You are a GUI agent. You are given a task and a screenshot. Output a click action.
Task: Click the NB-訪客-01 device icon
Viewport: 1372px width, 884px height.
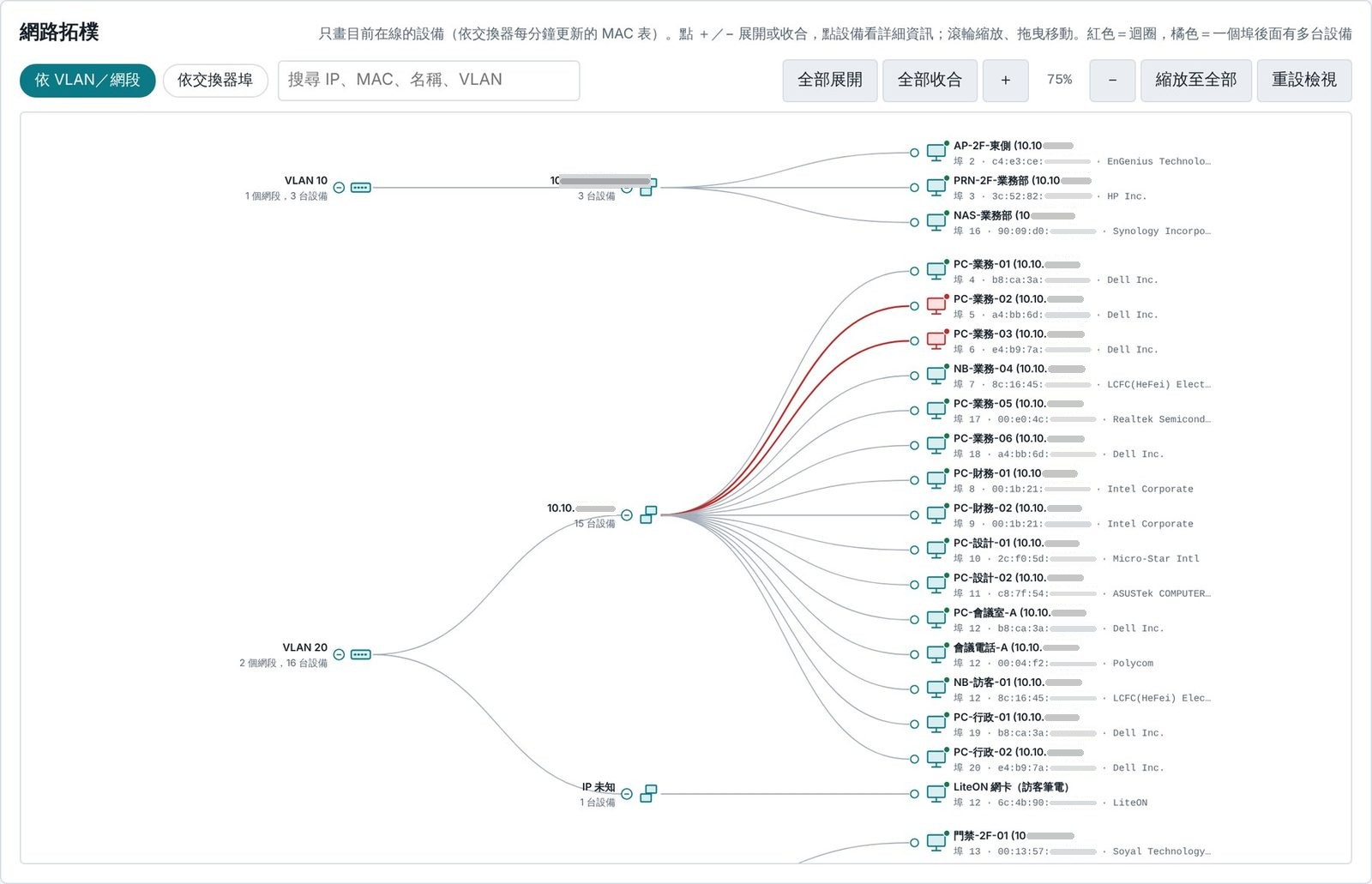click(936, 689)
